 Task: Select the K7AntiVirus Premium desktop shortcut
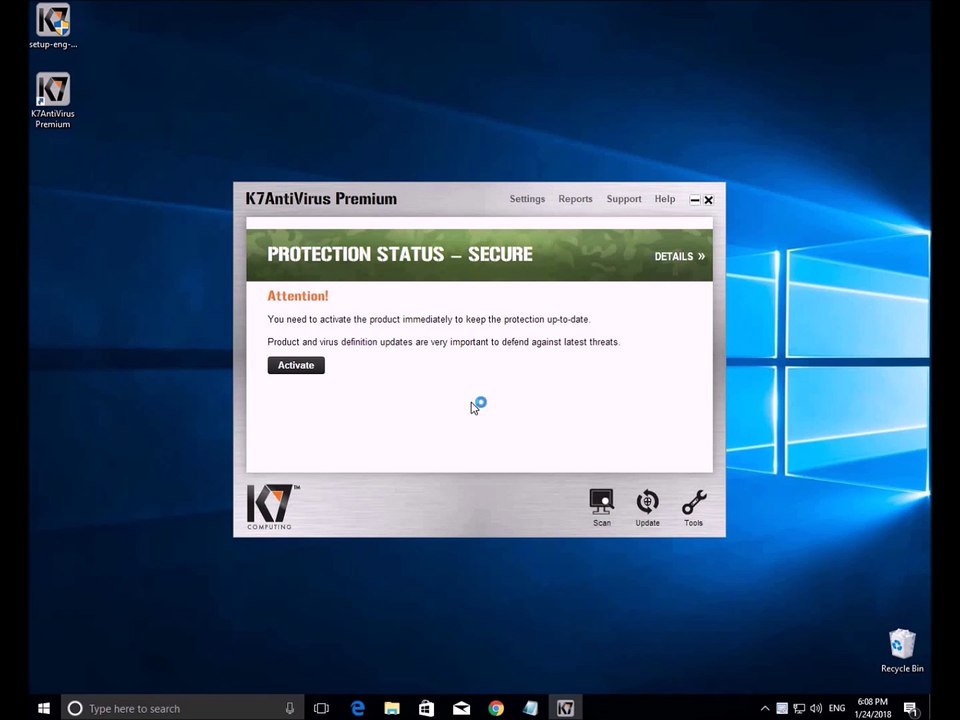coord(53,100)
